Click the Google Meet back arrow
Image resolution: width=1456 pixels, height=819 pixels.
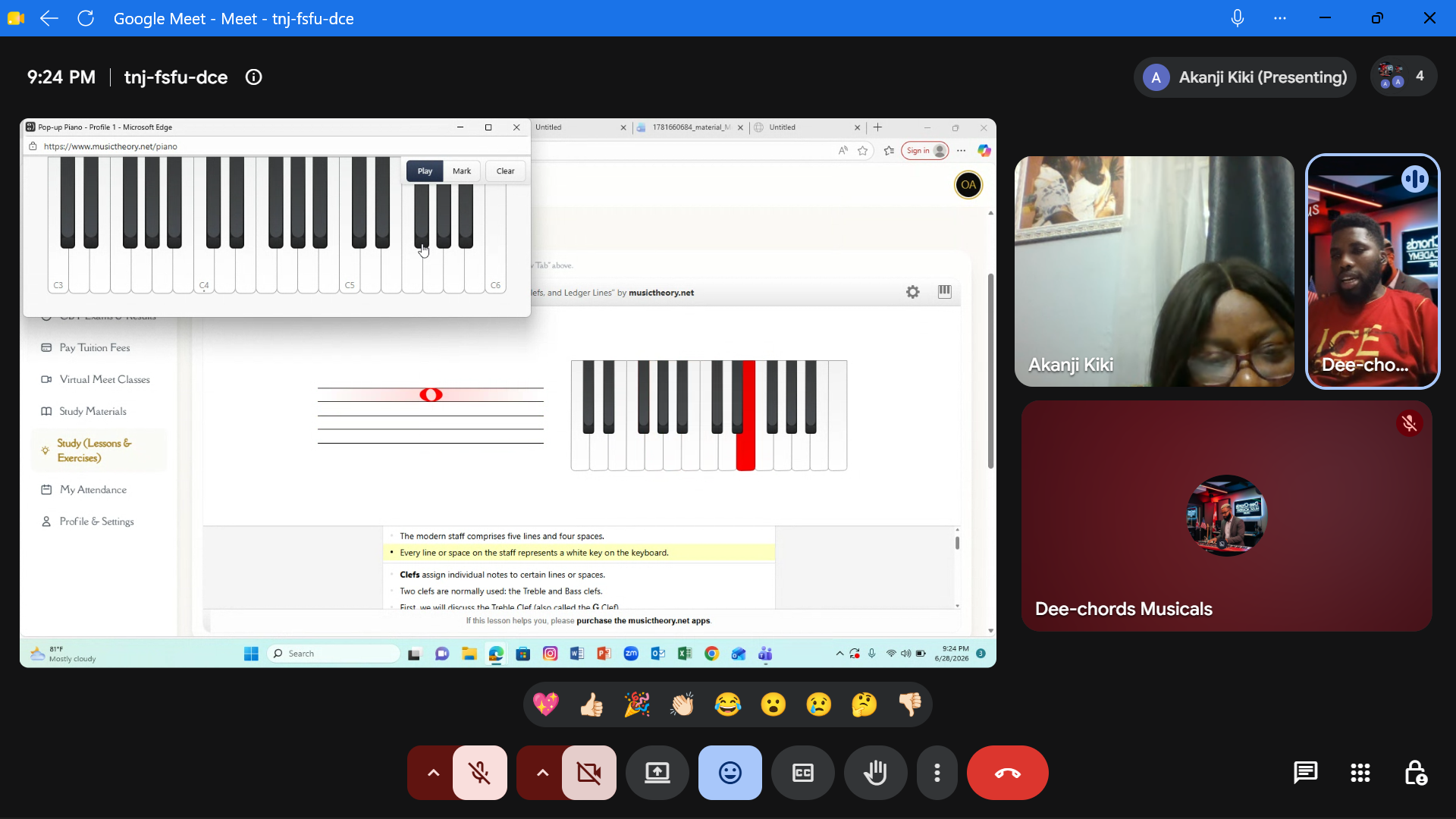tap(49, 18)
